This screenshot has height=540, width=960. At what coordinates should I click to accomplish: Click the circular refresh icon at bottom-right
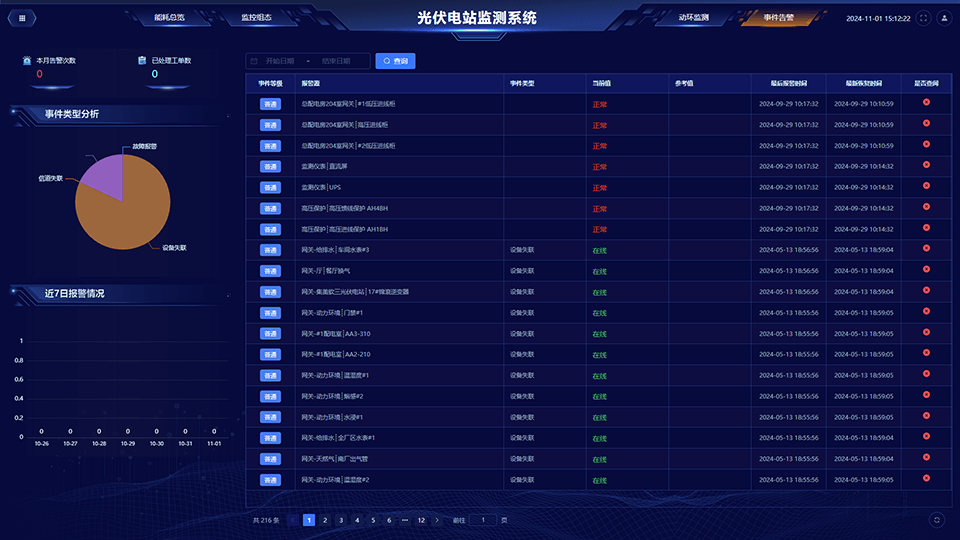pyautogui.click(x=936, y=520)
